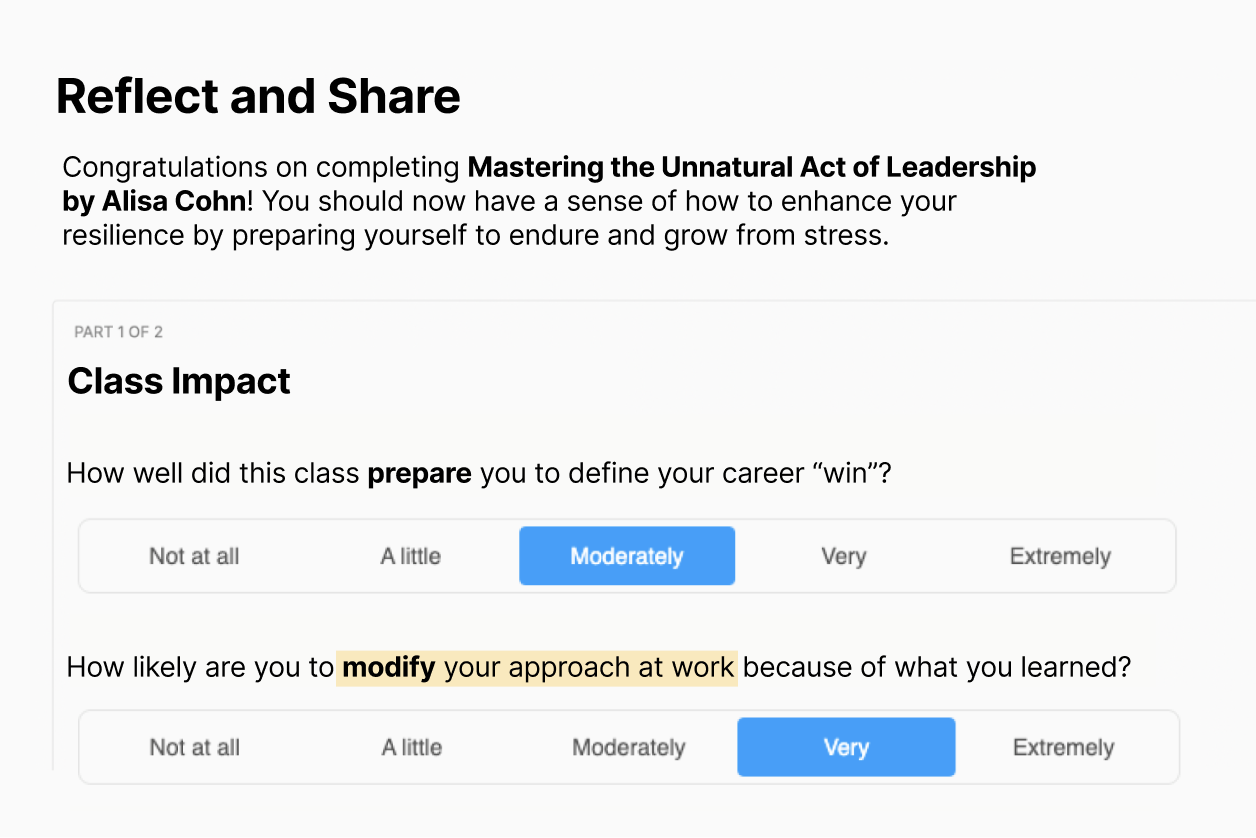Select "A little" for the prepare question
The image size is (1256, 838).
(x=410, y=556)
